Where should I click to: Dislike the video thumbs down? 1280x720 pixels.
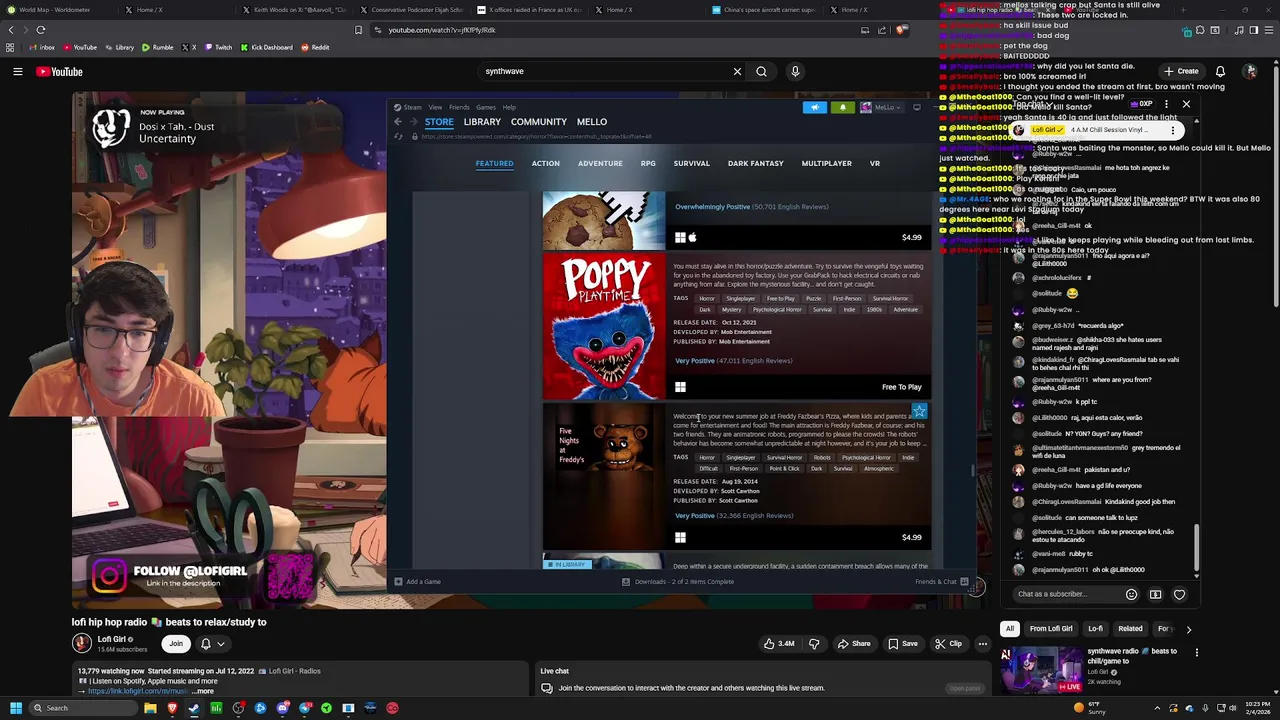click(x=813, y=644)
